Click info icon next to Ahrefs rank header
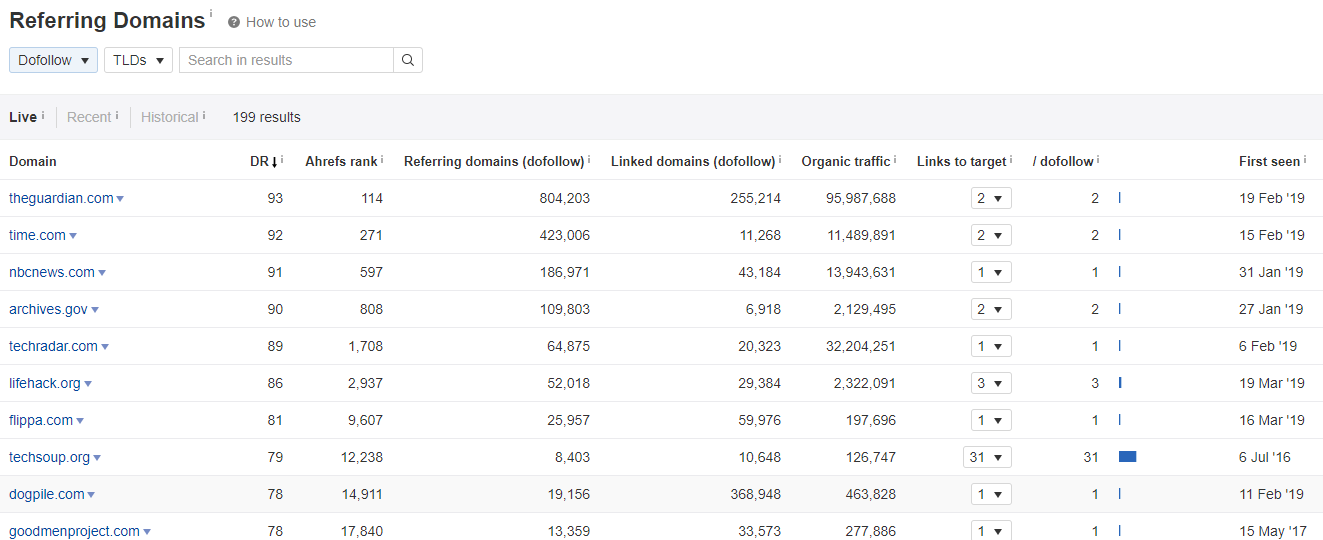This screenshot has width=1323, height=540. pyautogui.click(x=382, y=159)
